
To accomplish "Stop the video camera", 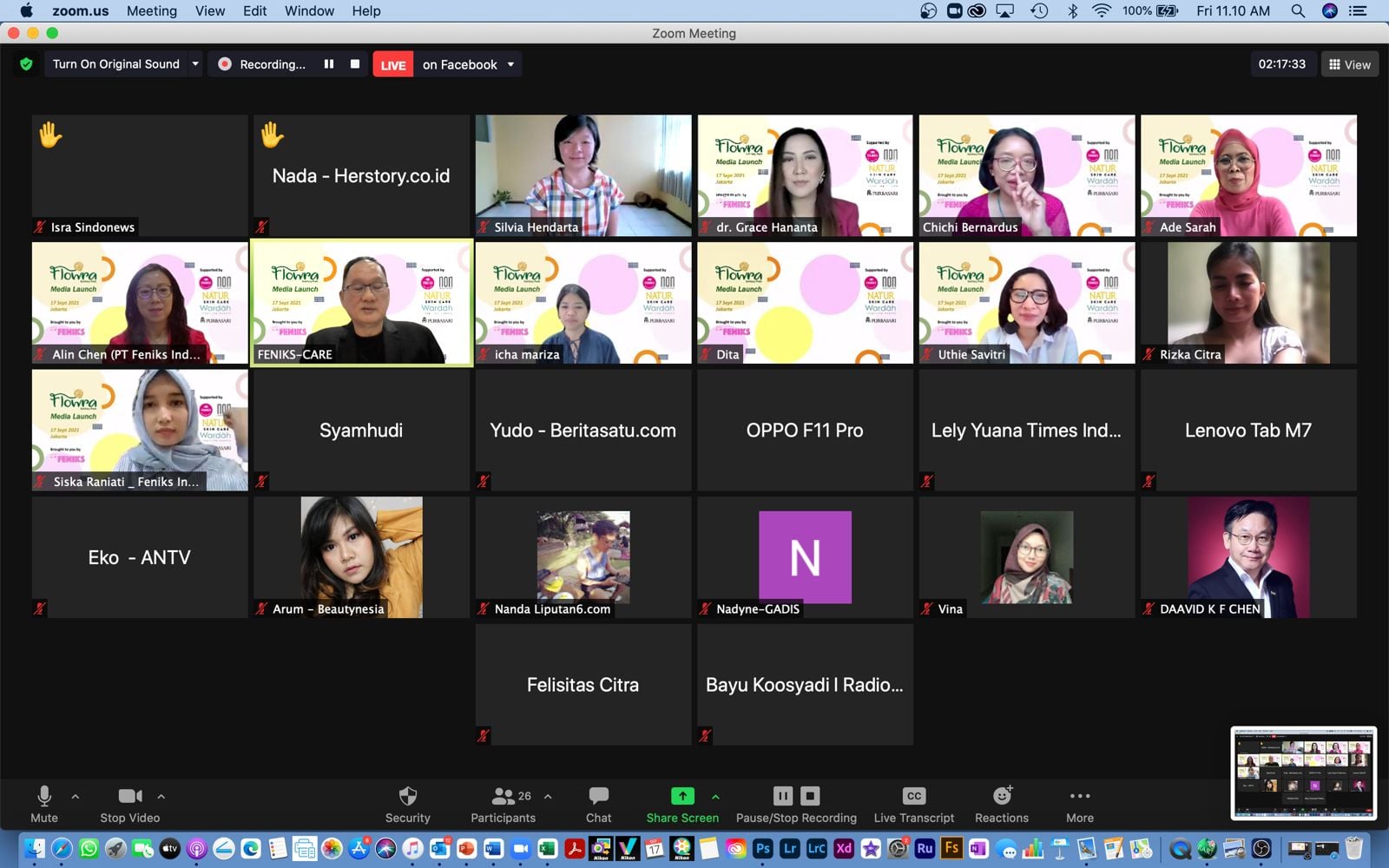I will tap(129, 797).
